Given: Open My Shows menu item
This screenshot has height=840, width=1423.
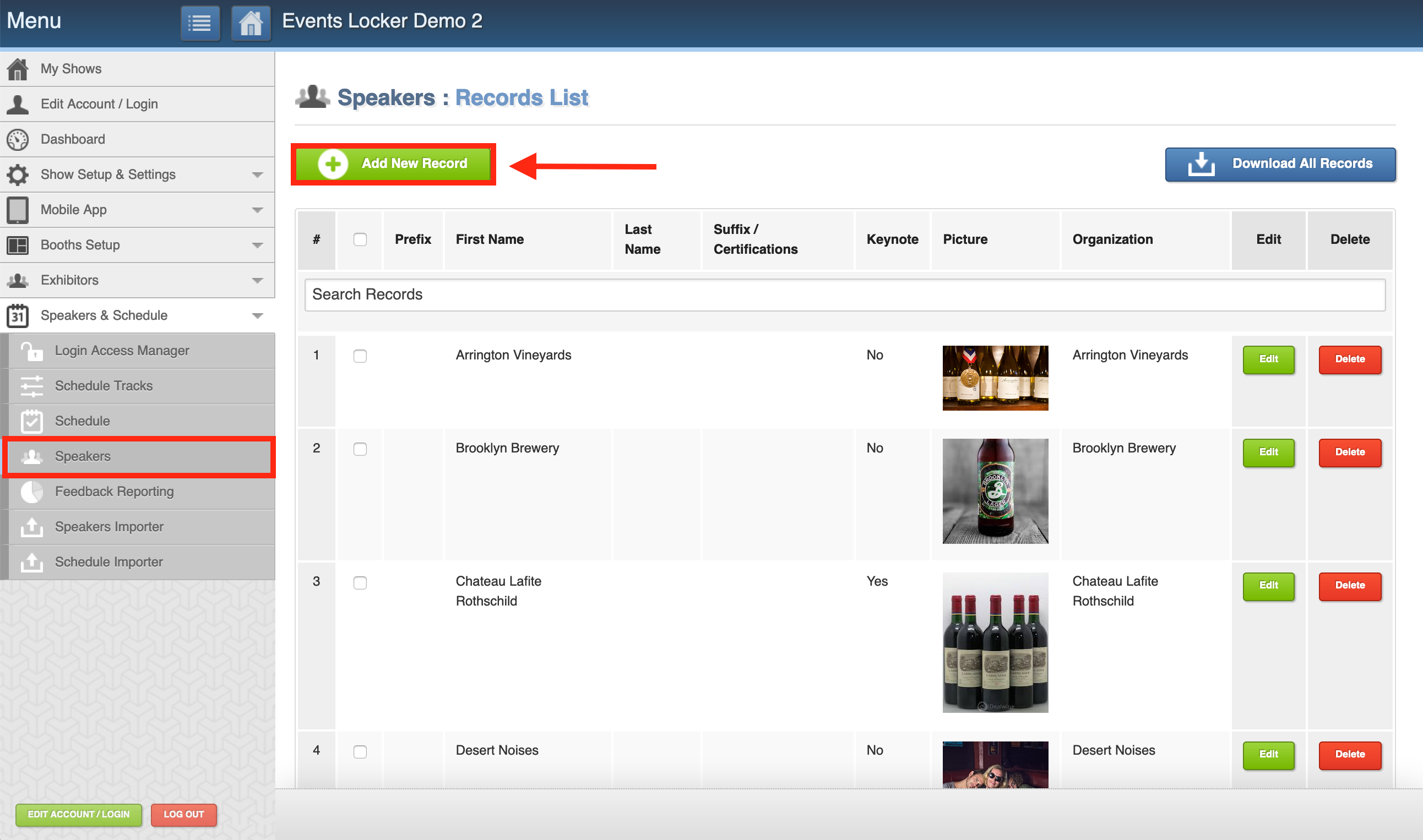Looking at the screenshot, I should tap(138, 69).
